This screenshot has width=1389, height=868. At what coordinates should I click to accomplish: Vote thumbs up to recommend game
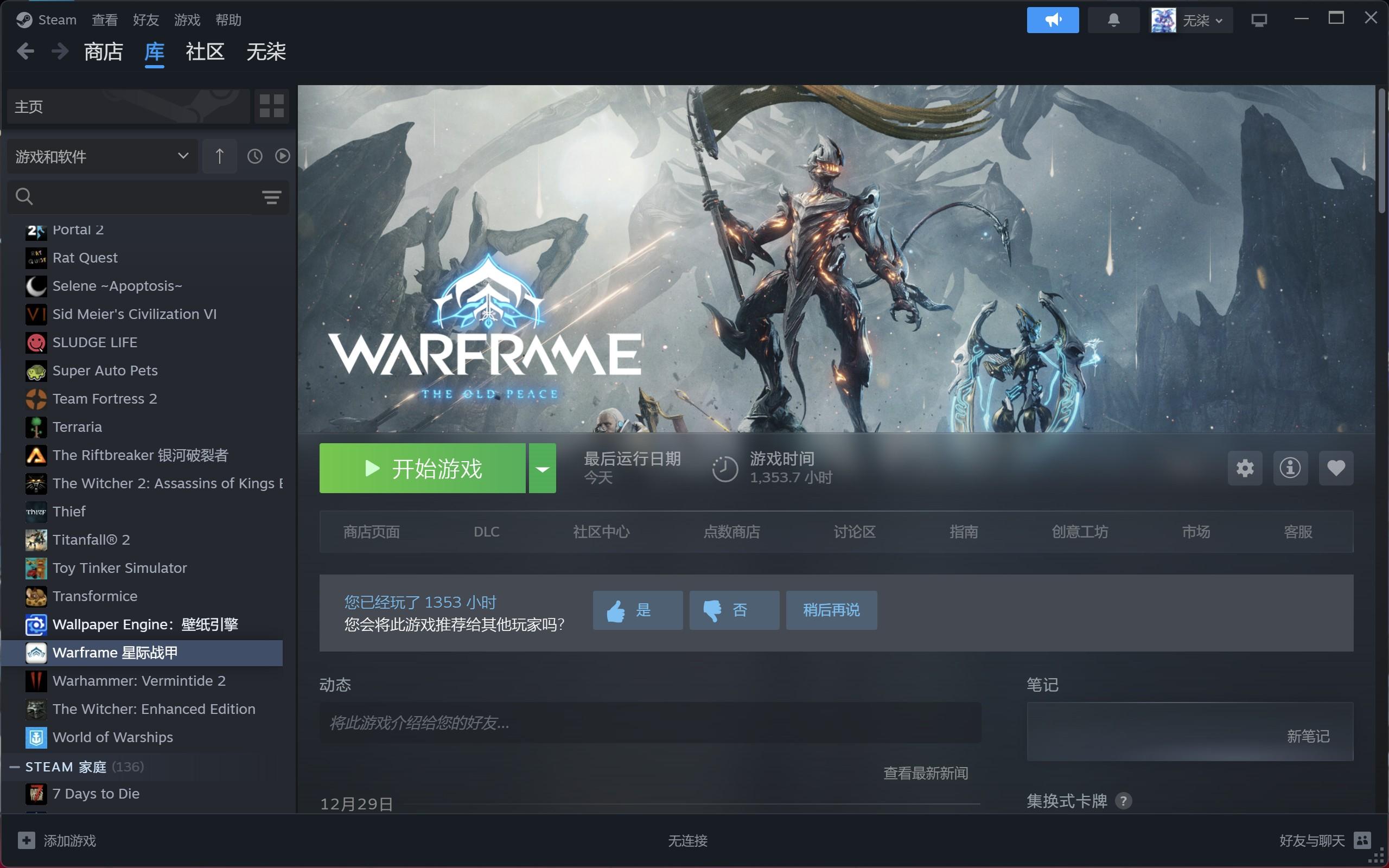pyautogui.click(x=637, y=610)
